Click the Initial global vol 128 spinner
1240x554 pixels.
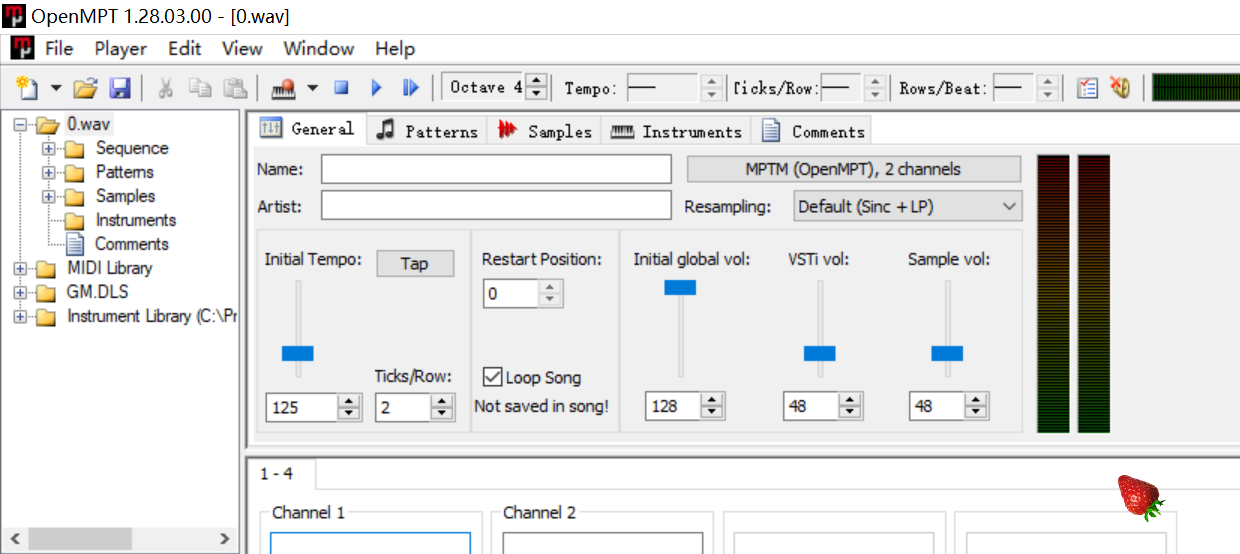(712, 406)
